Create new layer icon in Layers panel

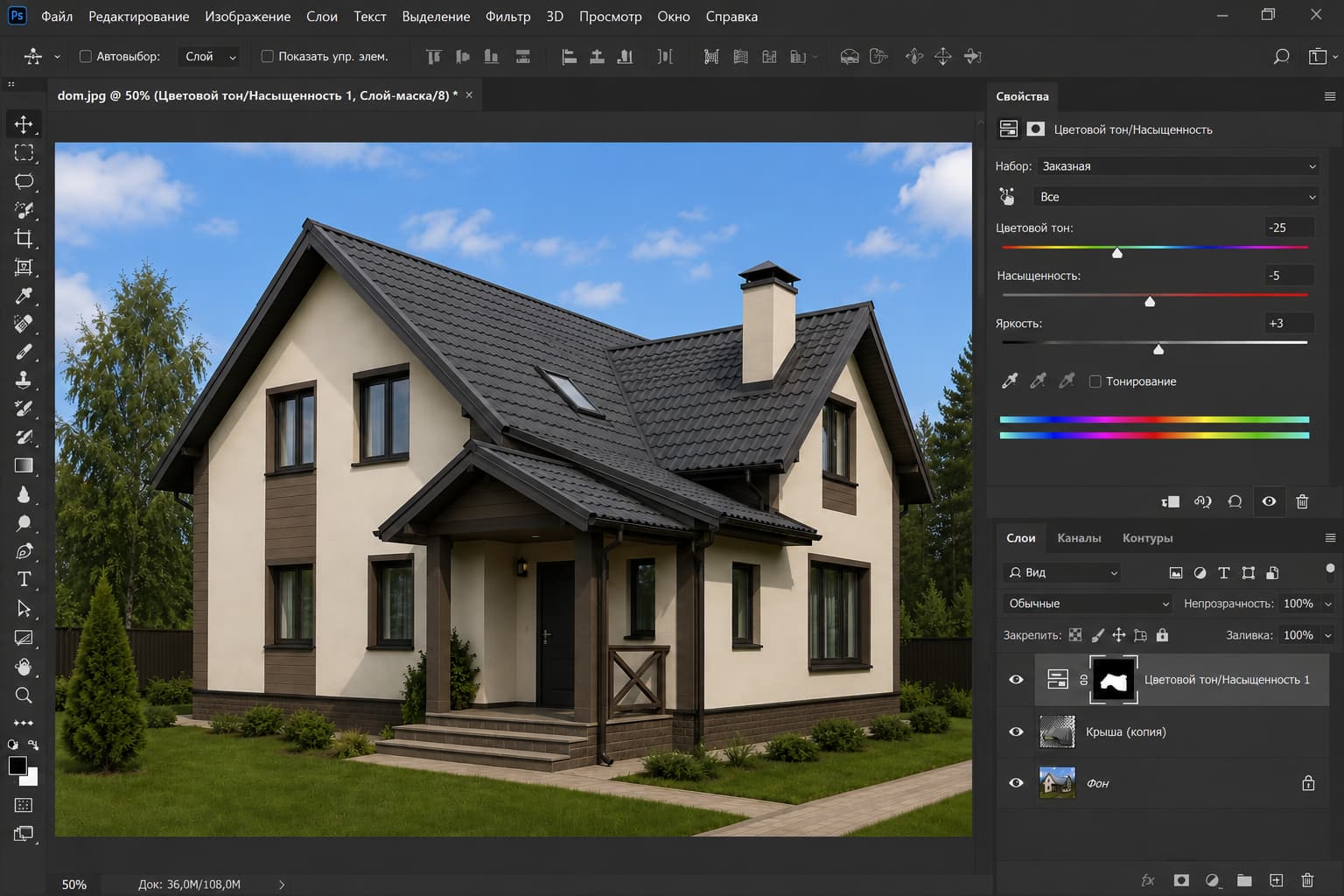1276,880
